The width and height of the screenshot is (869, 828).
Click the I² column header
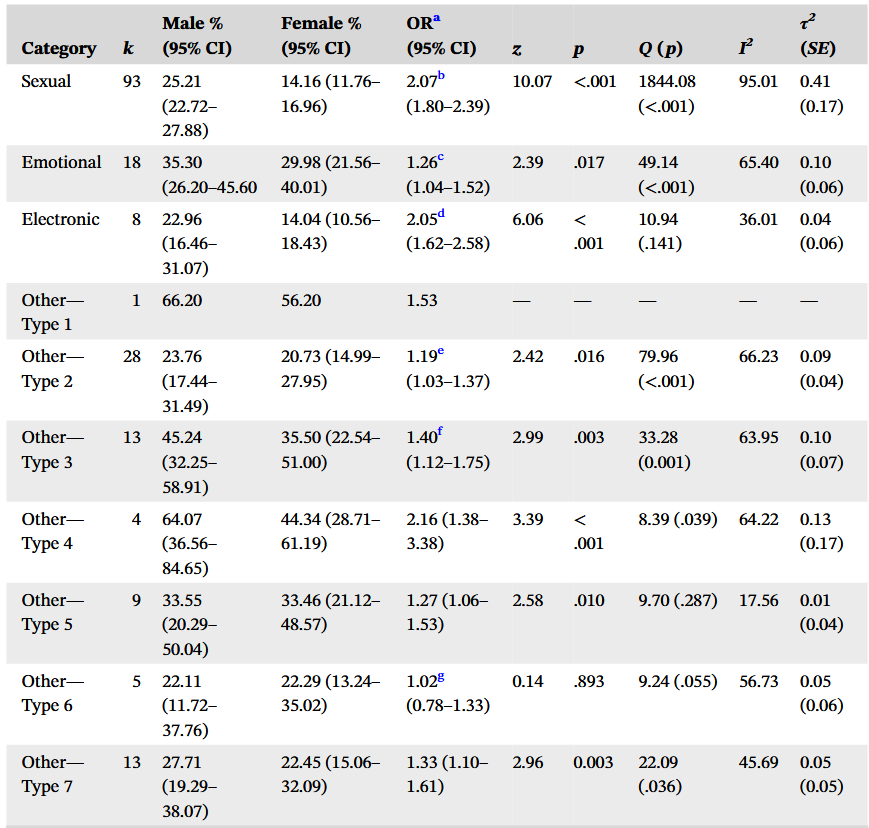coord(745,48)
